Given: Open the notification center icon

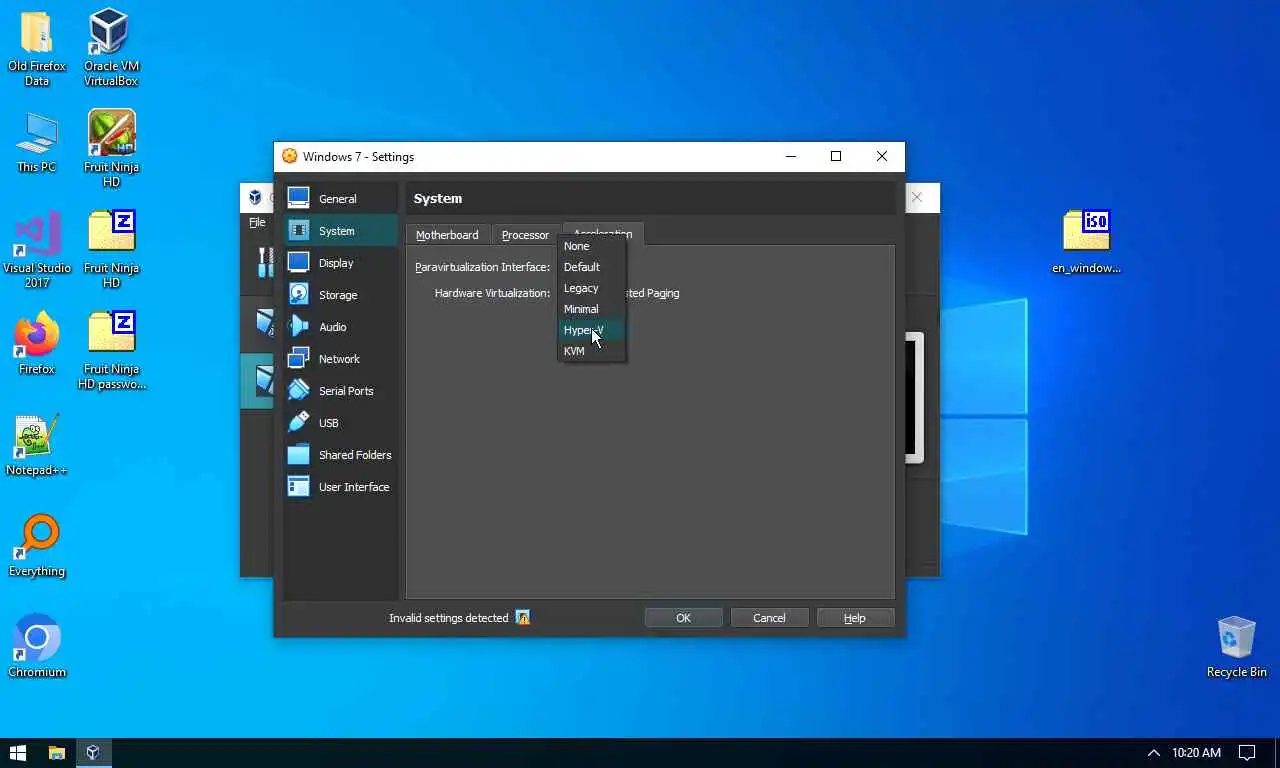Looking at the screenshot, I should click(x=1247, y=752).
